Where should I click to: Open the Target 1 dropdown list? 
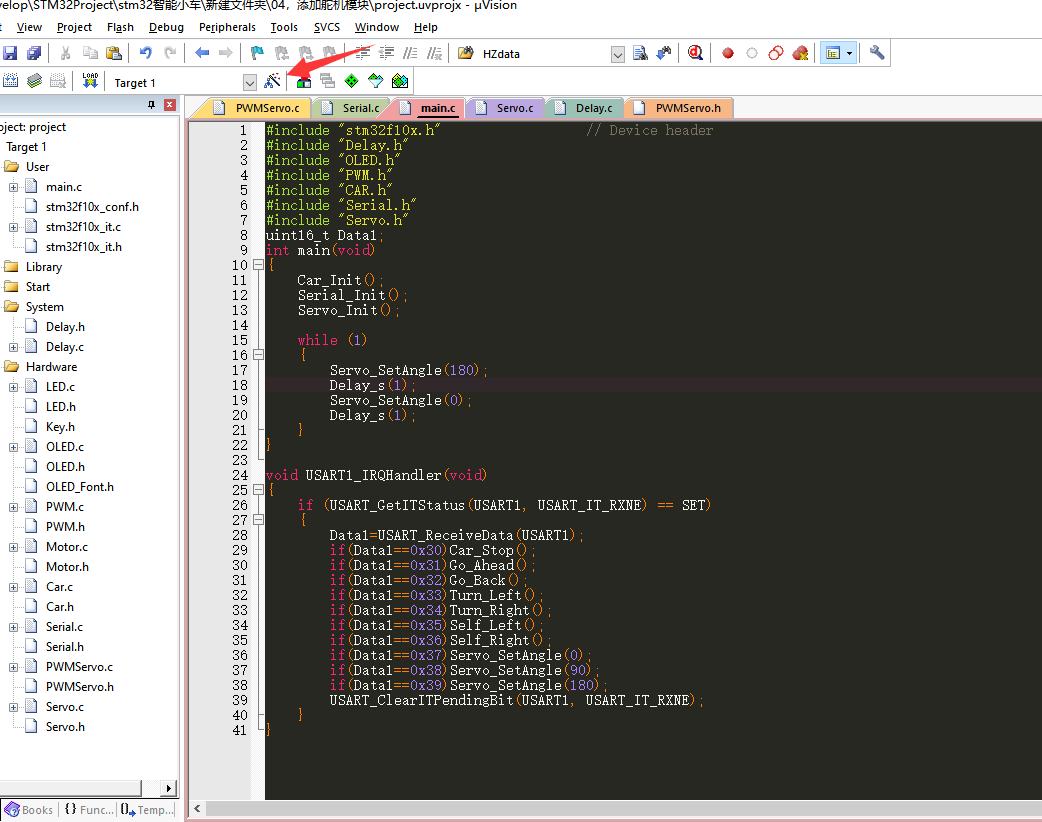tap(249, 83)
